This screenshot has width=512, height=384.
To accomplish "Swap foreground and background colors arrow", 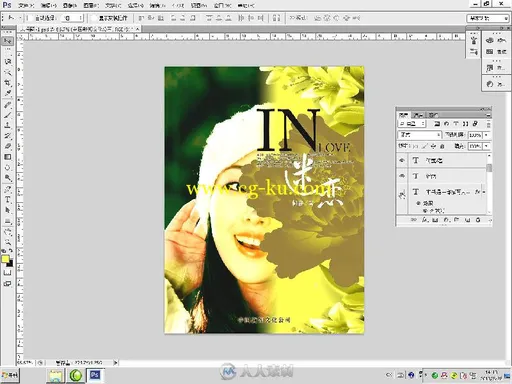I will (x=11, y=251).
